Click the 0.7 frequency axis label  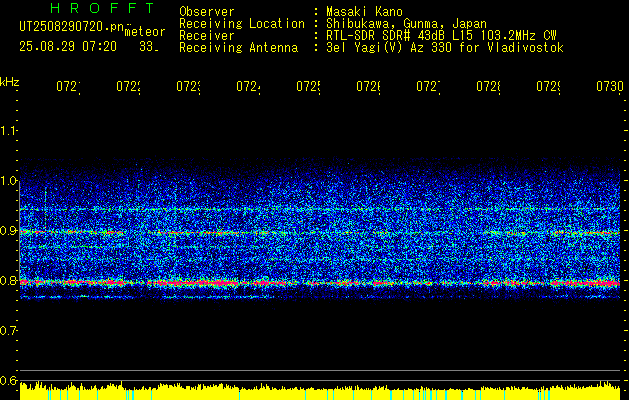pyautogui.click(x=9, y=331)
